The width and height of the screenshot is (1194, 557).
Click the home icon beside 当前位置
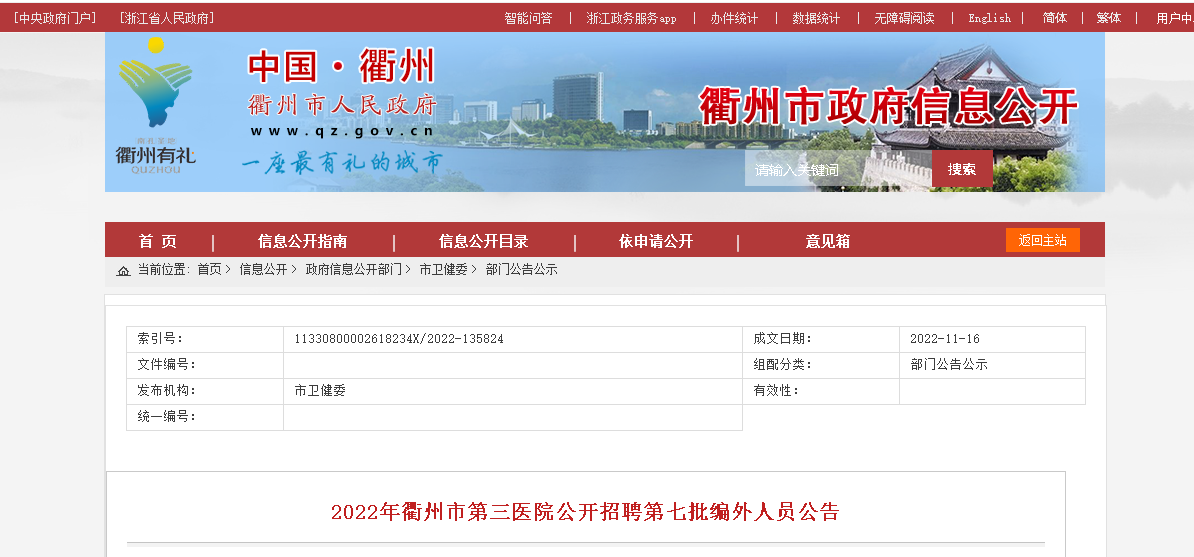(123, 270)
